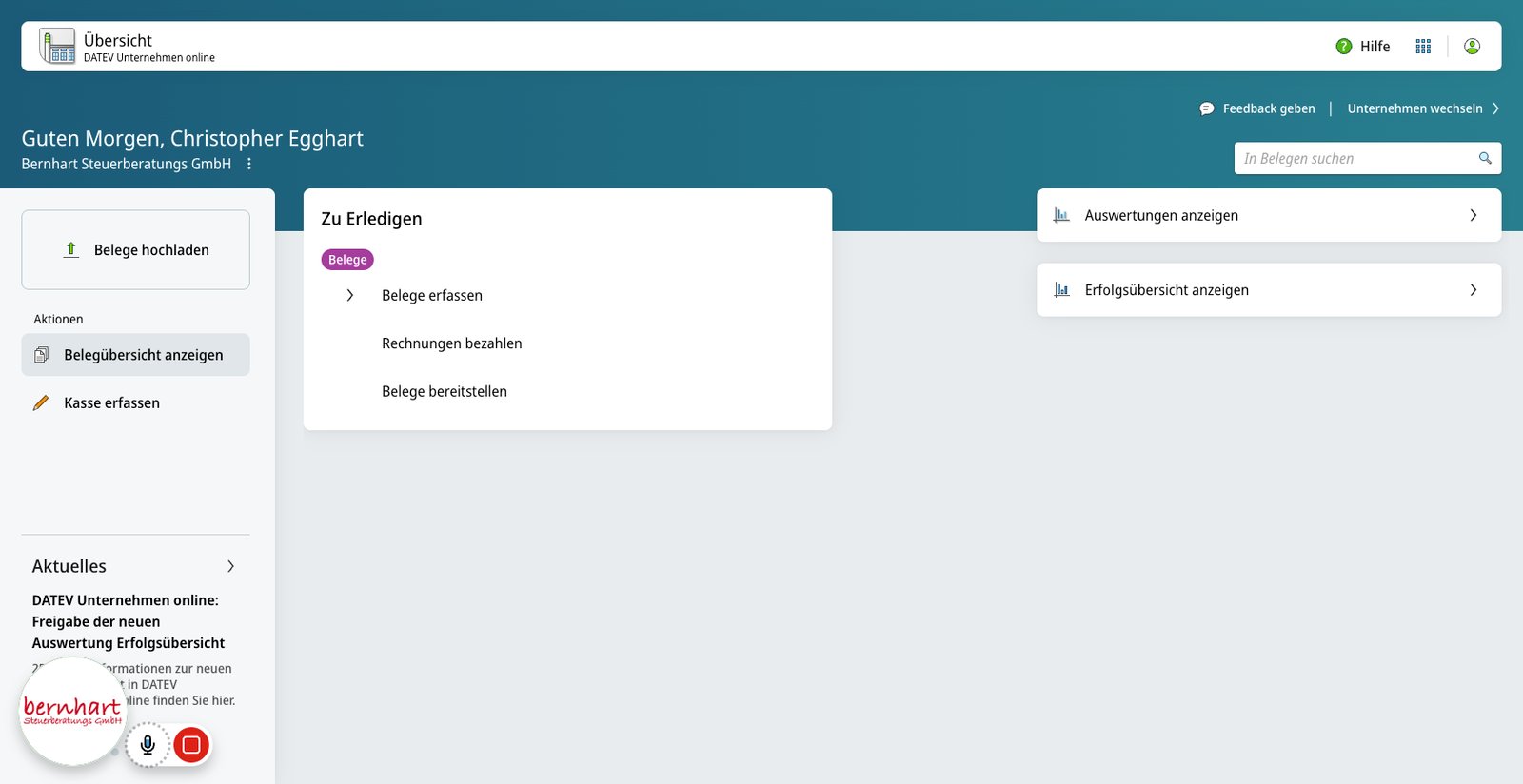Open the Belege erfassen task entry
The height and width of the screenshot is (784, 1523).
(432, 296)
